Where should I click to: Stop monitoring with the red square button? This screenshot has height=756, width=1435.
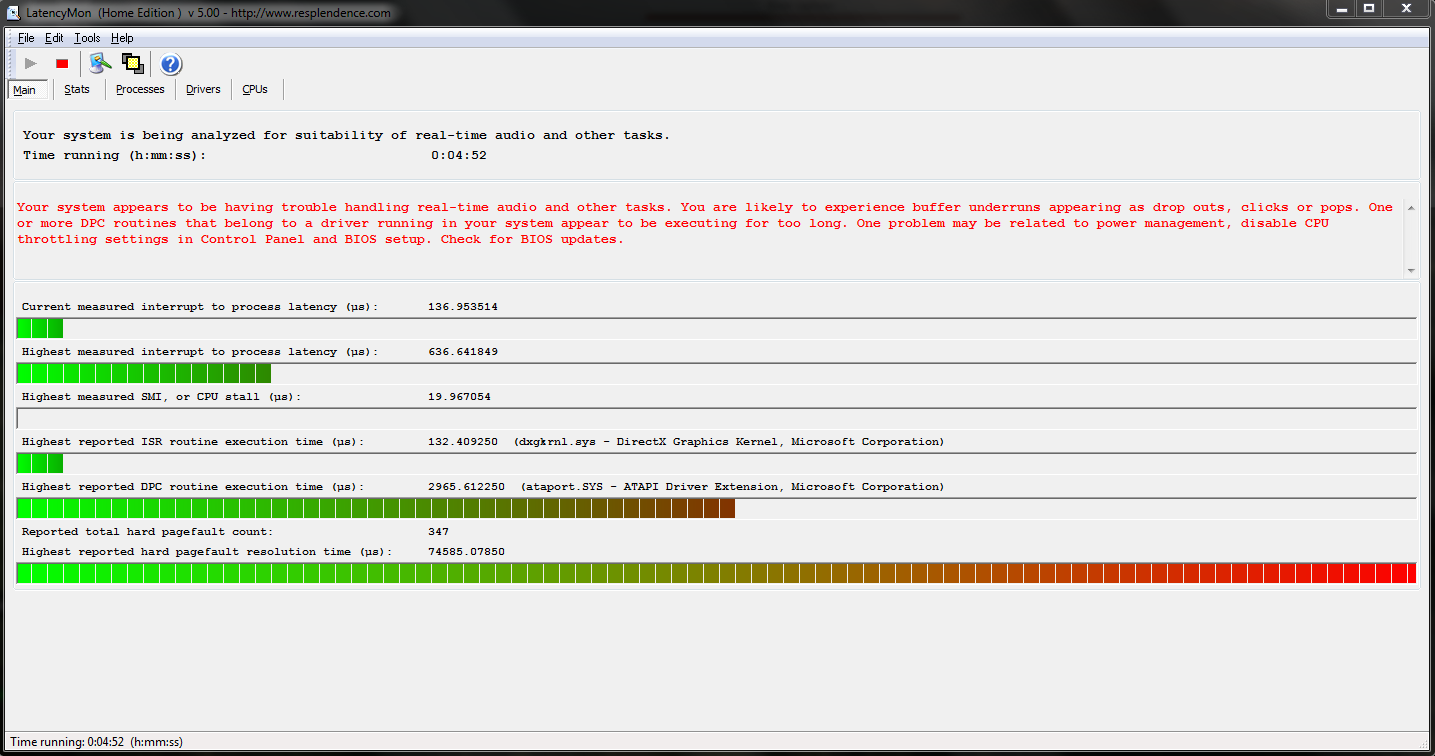62,64
